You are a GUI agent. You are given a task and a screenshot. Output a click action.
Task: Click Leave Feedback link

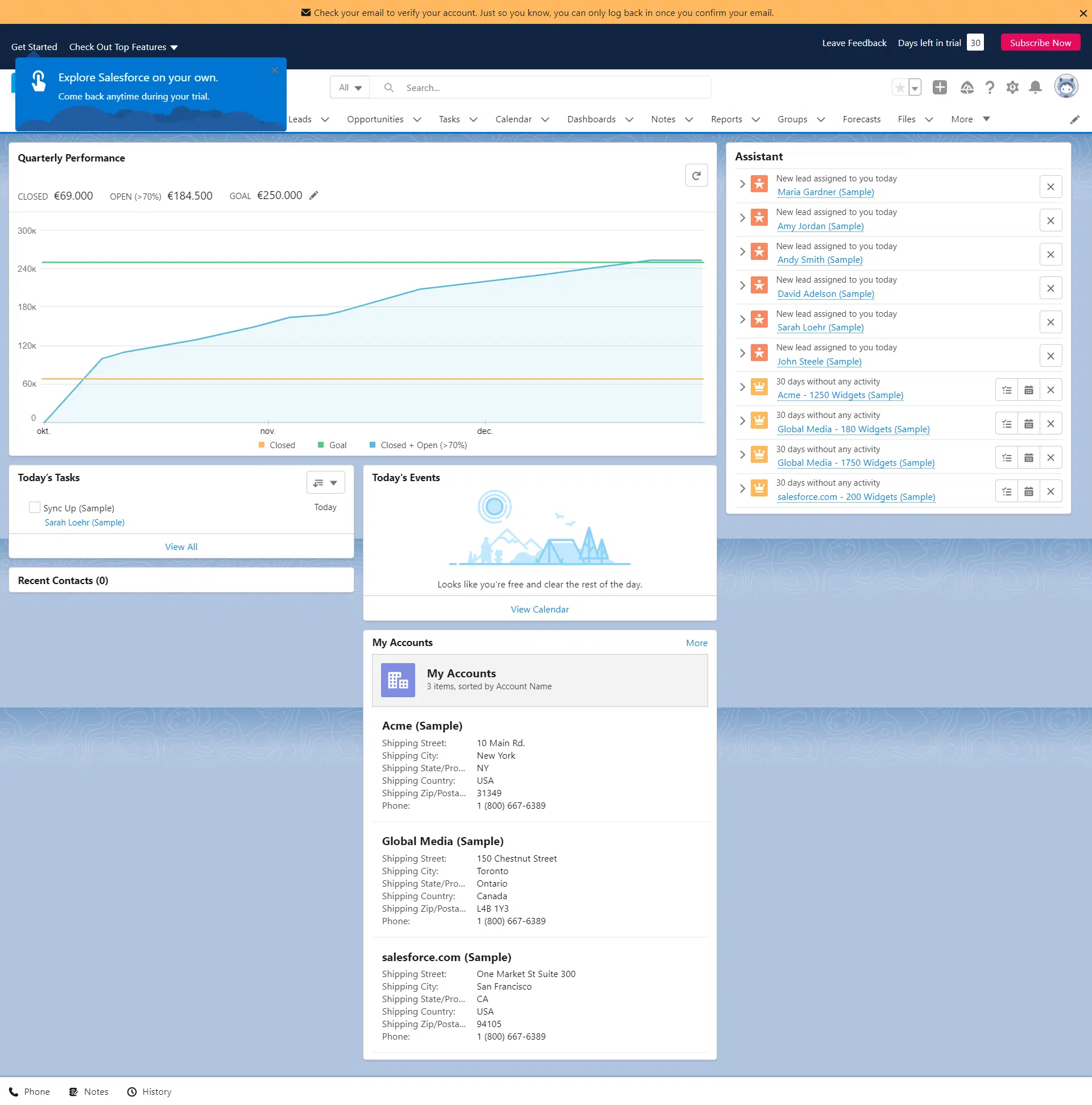854,43
